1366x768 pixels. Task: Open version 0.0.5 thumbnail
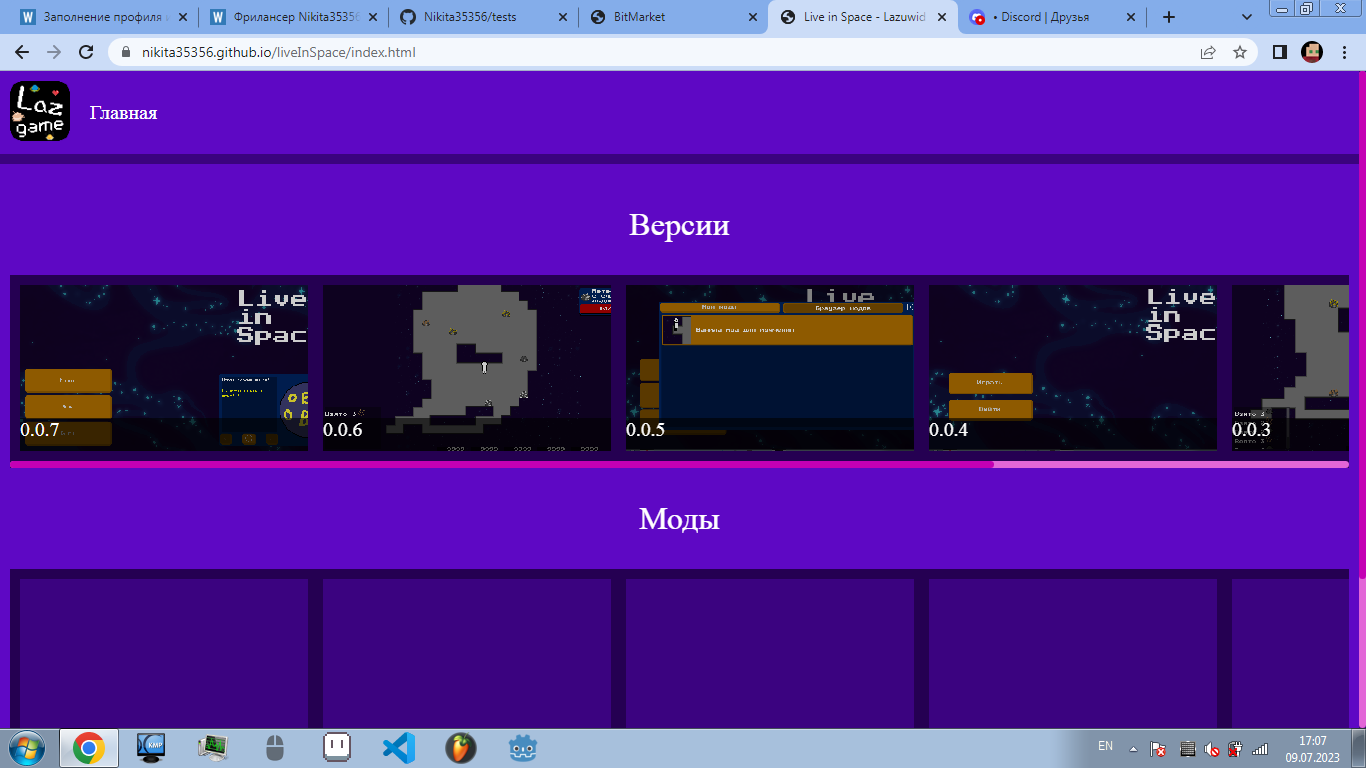click(770, 368)
